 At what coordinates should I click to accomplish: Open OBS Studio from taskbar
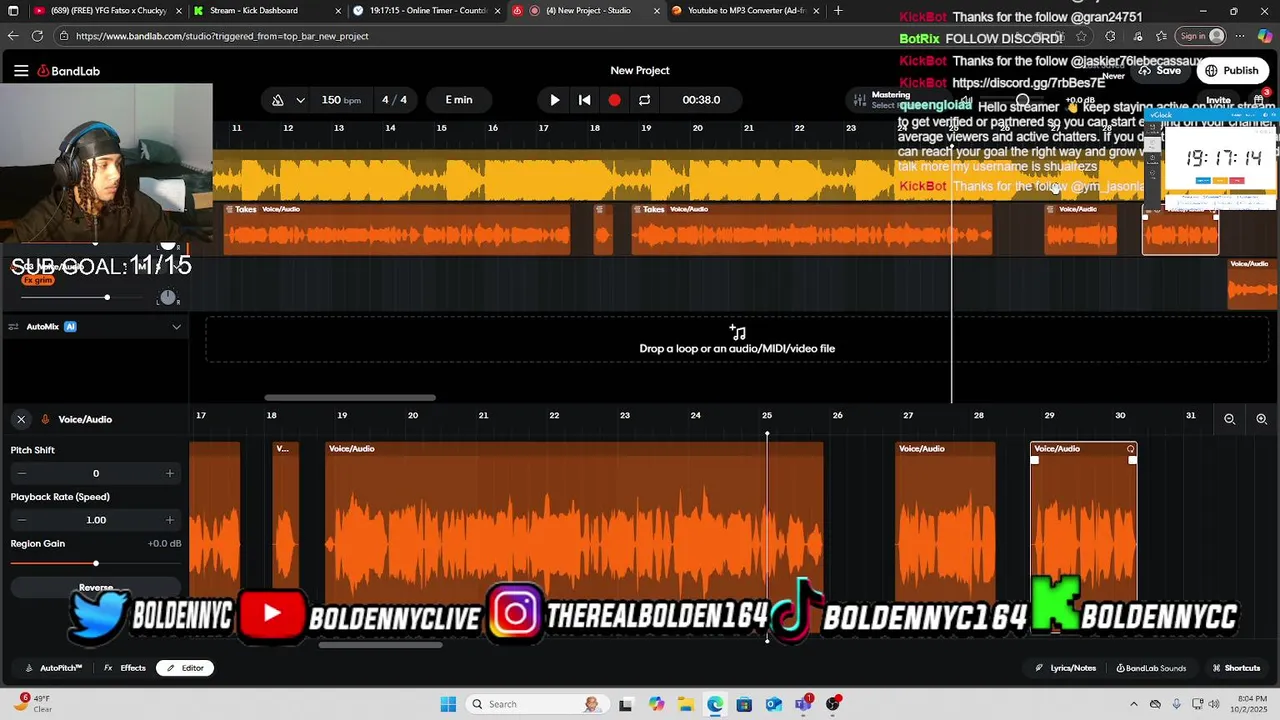833,704
